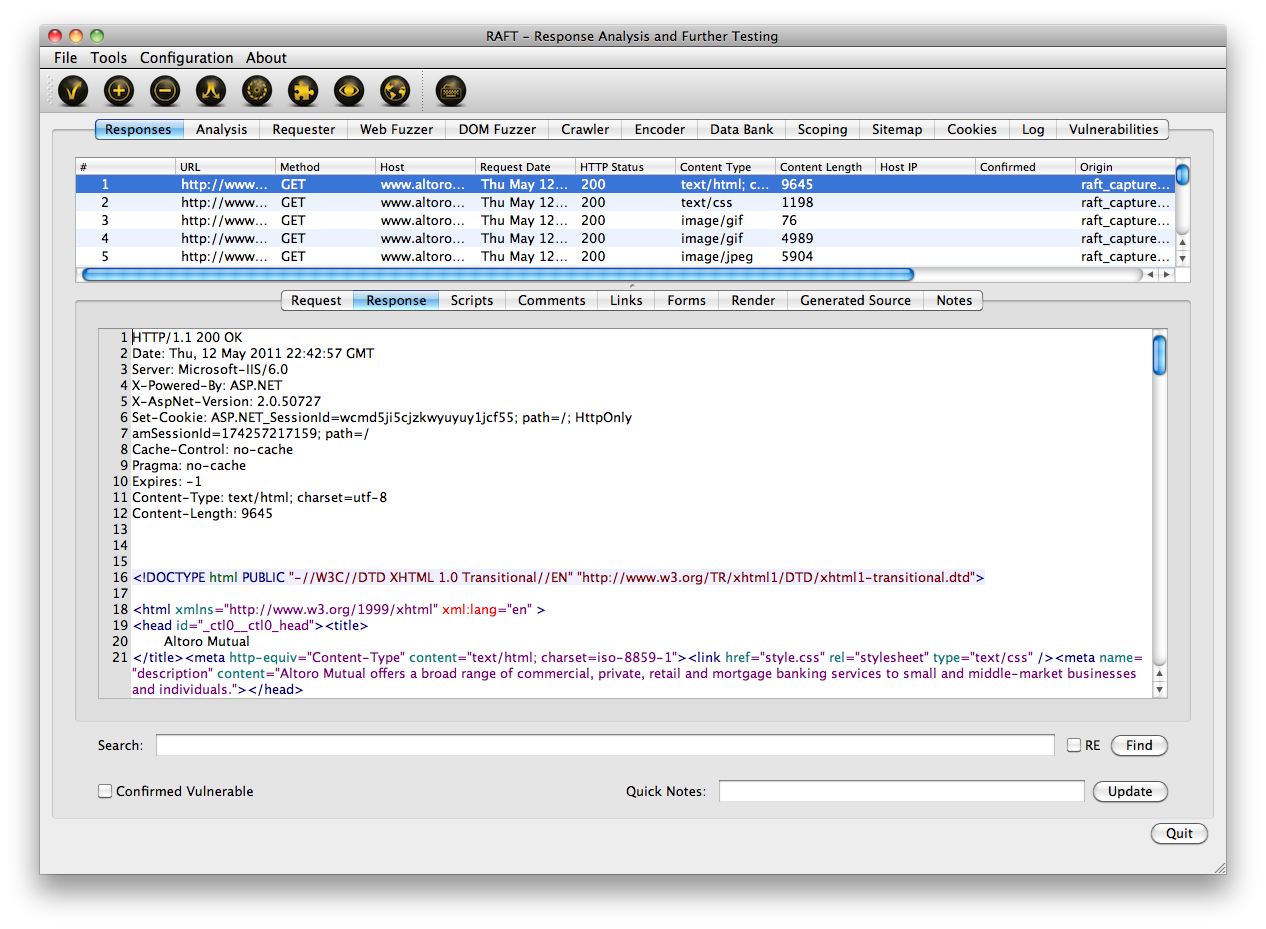Go to the Encoder tab
This screenshot has width=1266, height=929.
click(660, 129)
